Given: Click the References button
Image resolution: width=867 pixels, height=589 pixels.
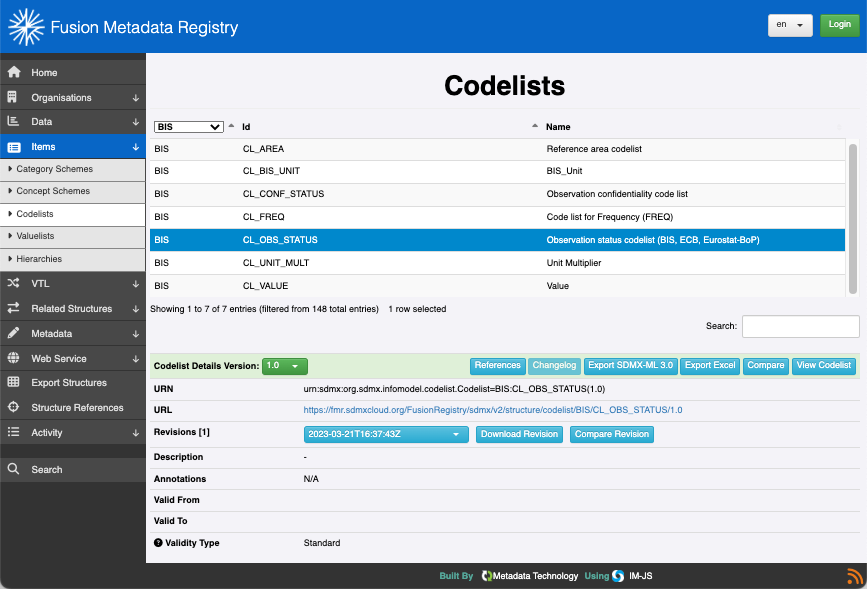Looking at the screenshot, I should tap(497, 366).
